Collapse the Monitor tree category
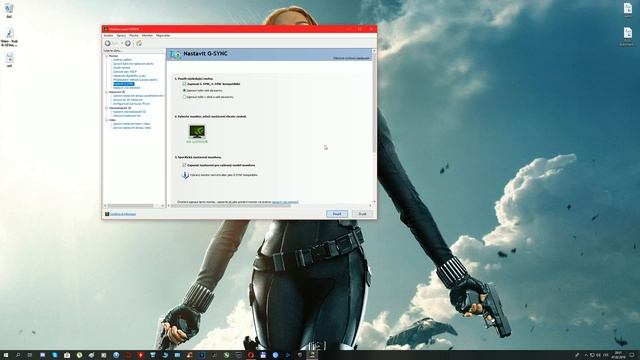640x360 pixels. (x=107, y=56)
